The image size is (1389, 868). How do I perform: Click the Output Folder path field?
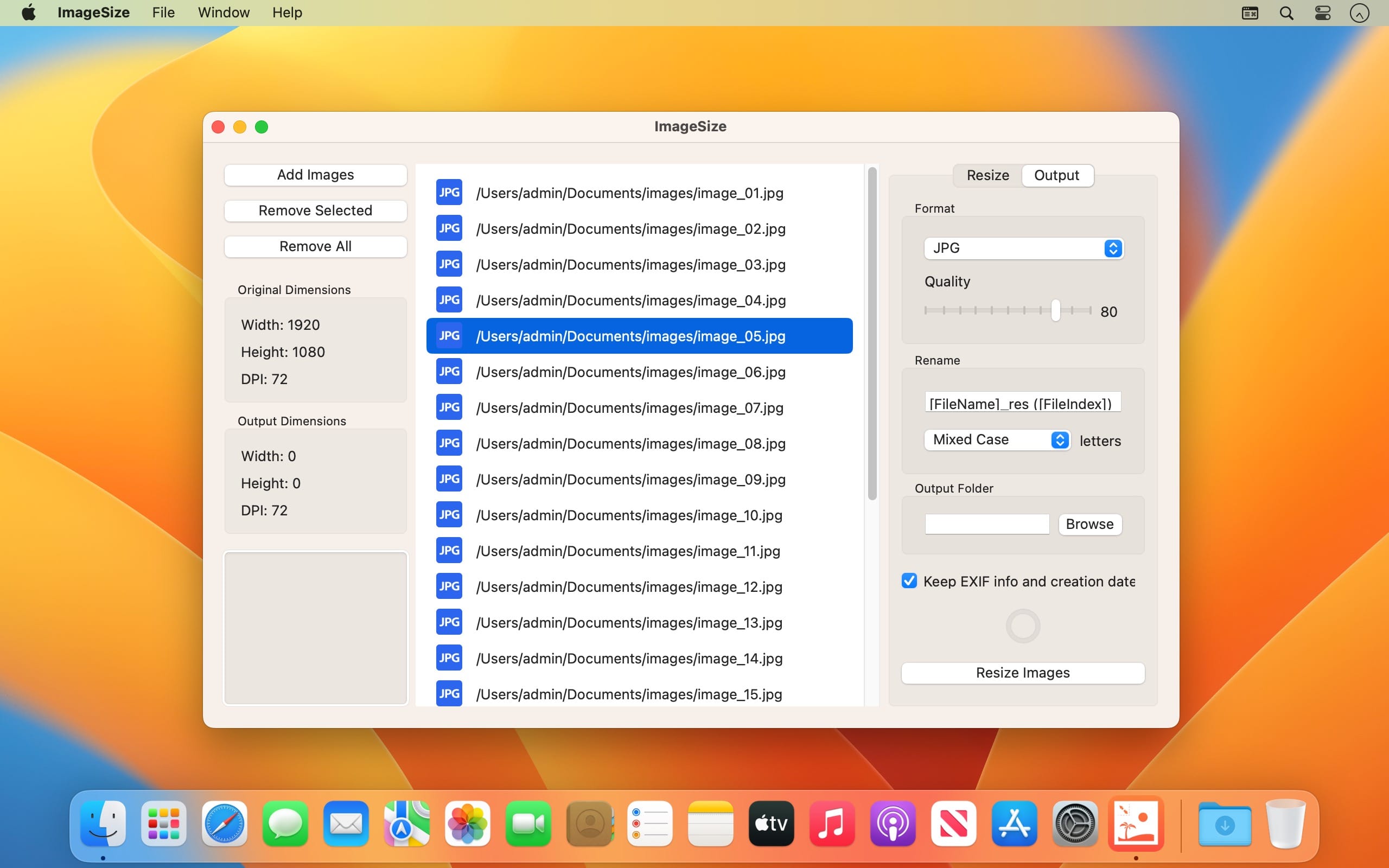click(x=987, y=524)
